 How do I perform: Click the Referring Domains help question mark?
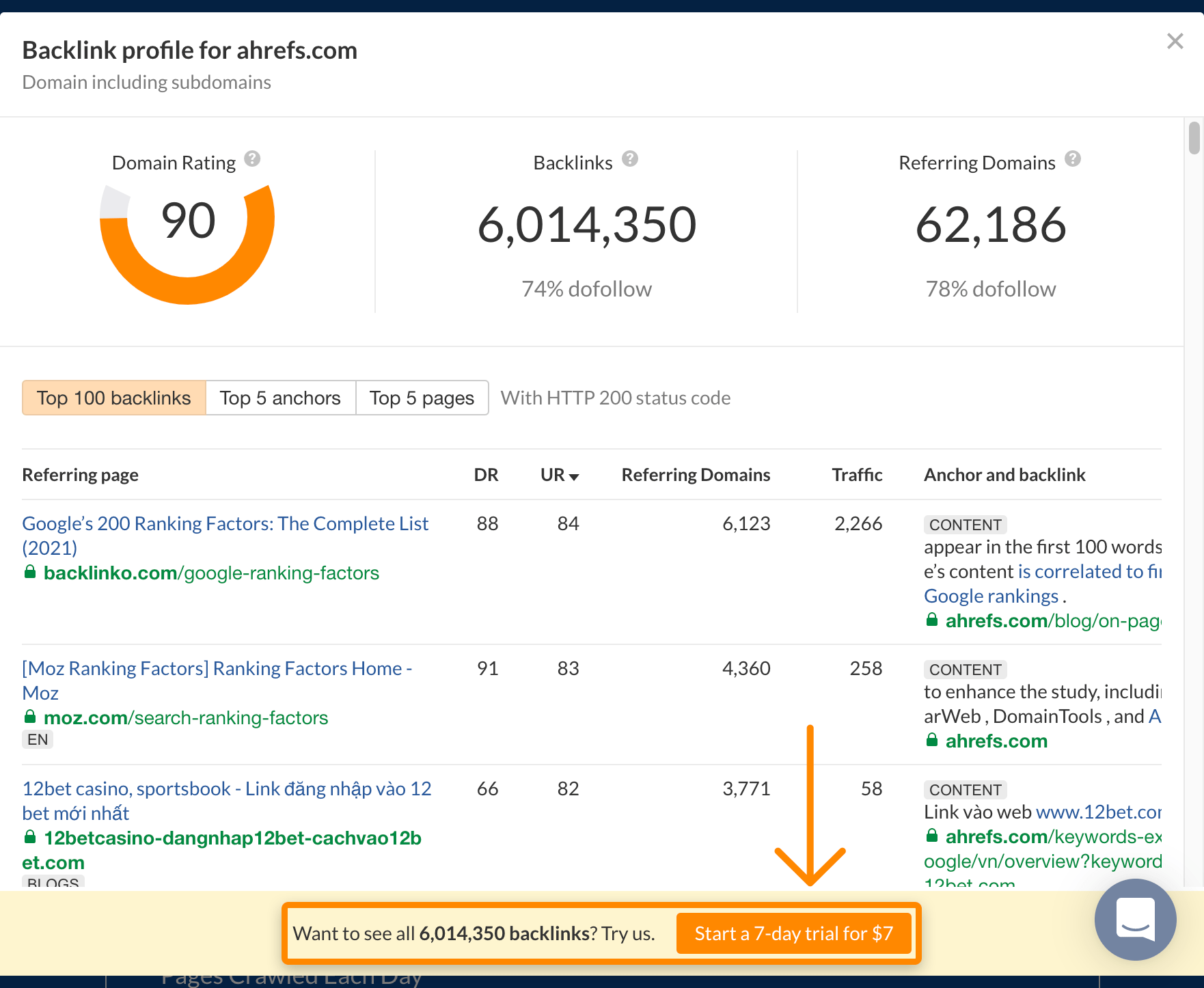click(x=1072, y=159)
